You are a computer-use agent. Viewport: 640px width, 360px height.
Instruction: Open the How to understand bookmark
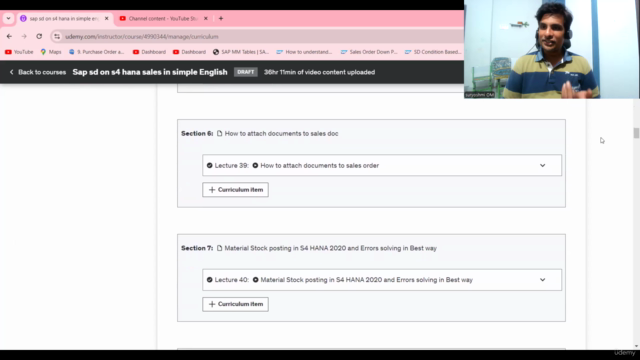(304, 52)
